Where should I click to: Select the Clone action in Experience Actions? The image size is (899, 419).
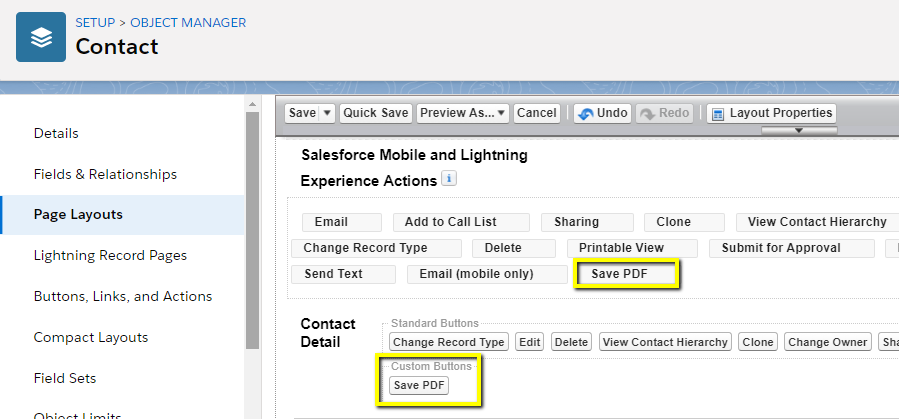pos(684,222)
